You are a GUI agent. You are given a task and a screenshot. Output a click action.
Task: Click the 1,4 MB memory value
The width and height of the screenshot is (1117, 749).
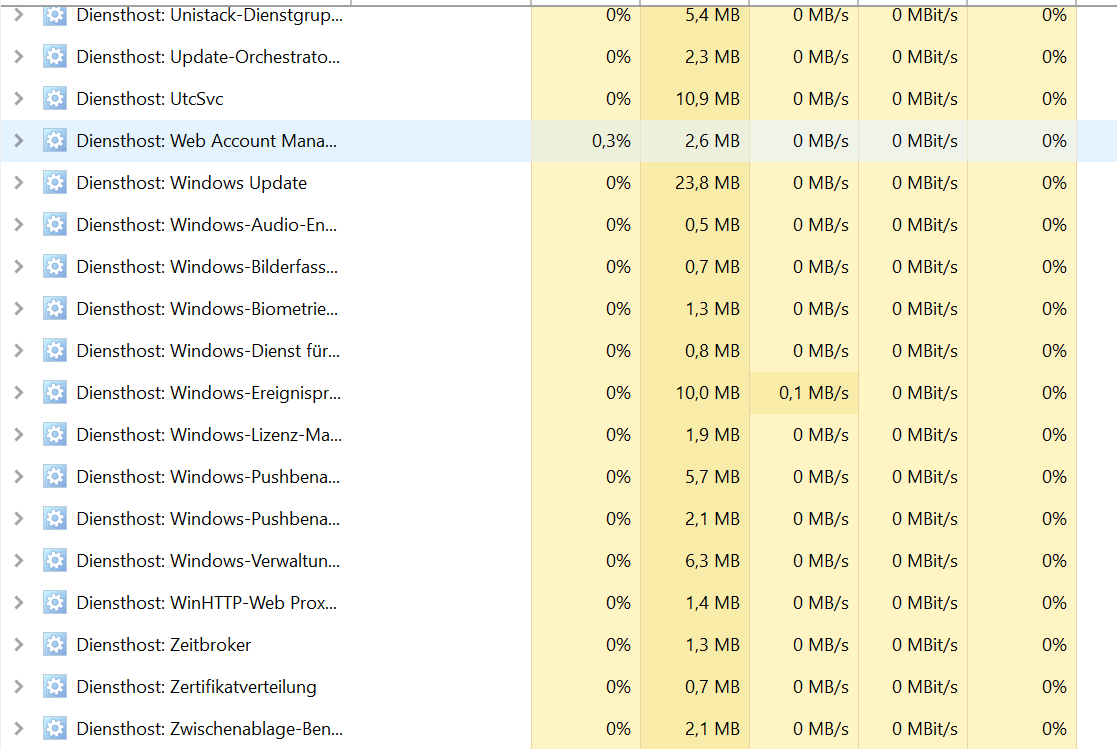[712, 604]
